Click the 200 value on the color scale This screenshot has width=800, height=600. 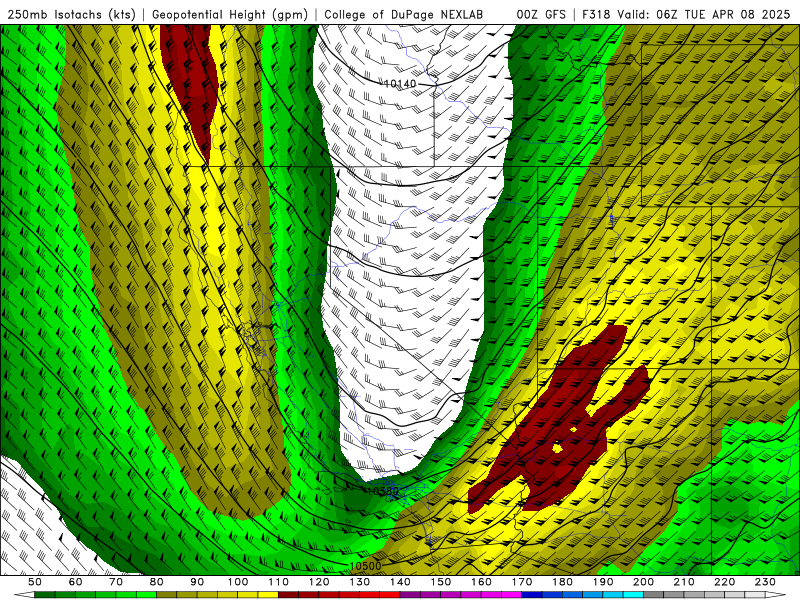[643, 582]
